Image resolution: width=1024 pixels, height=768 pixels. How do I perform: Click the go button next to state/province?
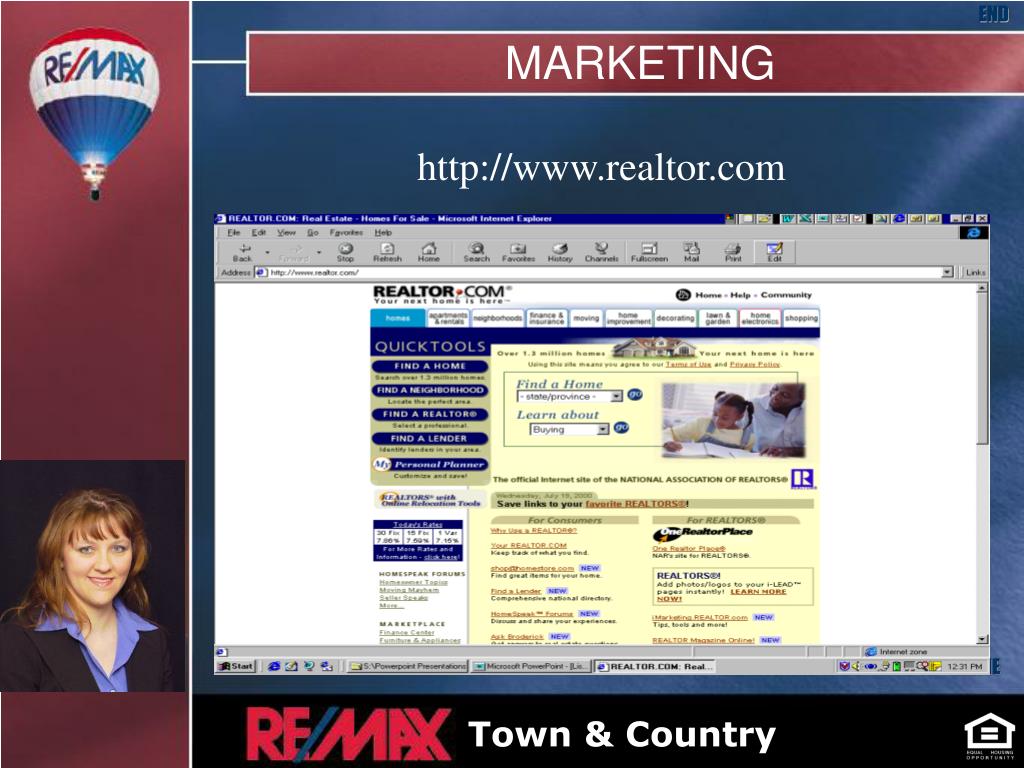pyautogui.click(x=635, y=394)
